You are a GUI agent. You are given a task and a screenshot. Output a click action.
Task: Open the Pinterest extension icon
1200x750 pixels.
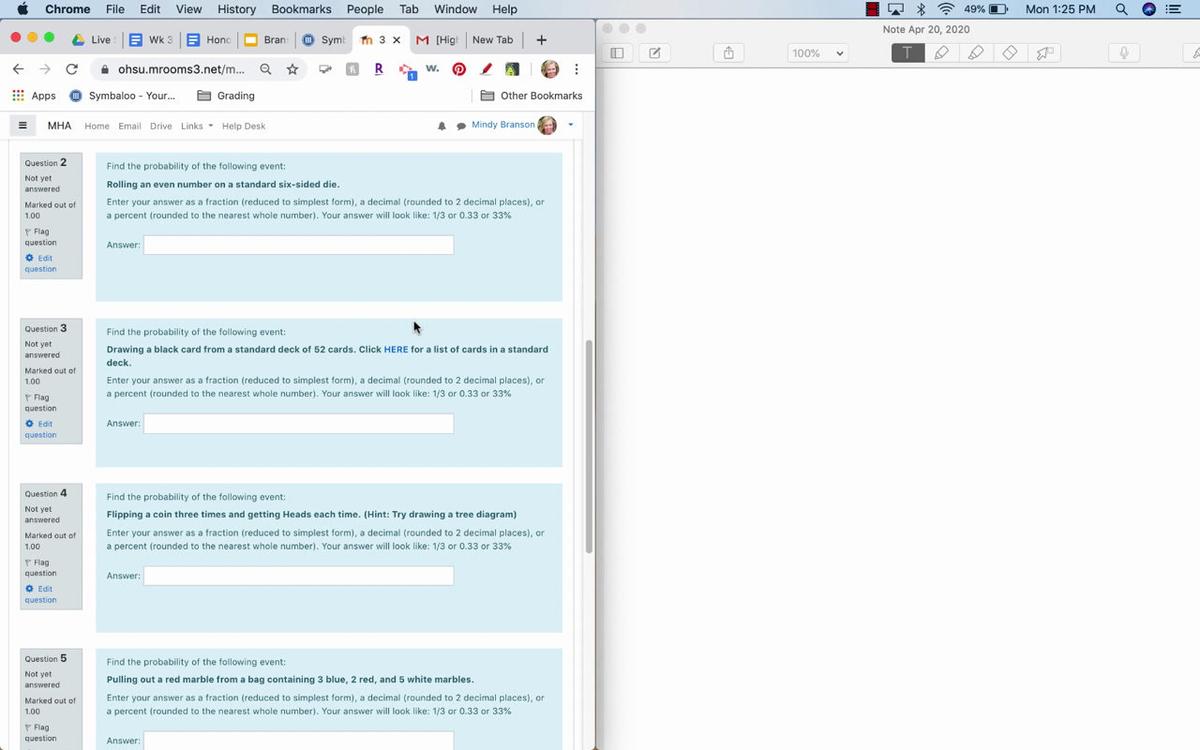pyautogui.click(x=459, y=69)
